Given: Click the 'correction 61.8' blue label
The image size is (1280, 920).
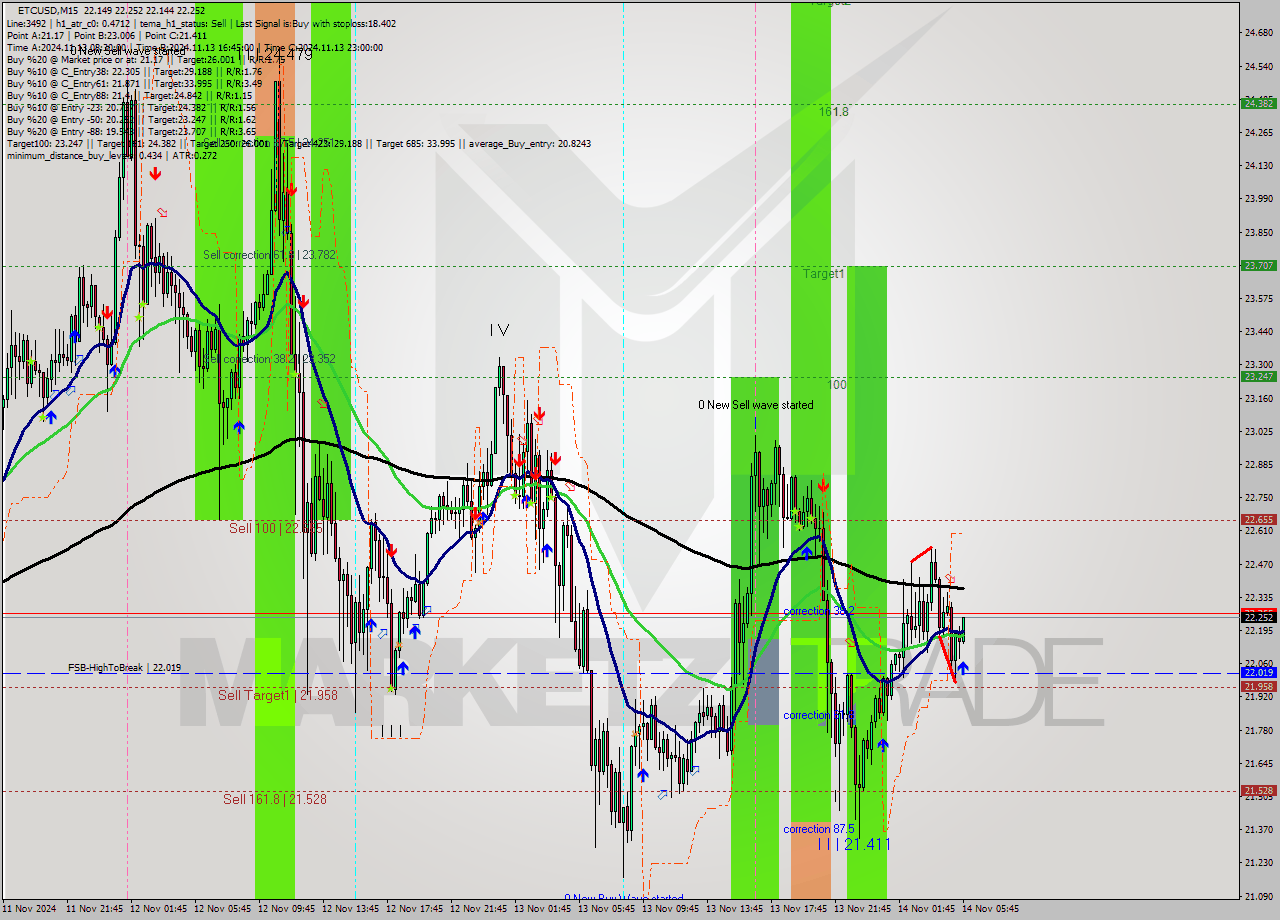Looking at the screenshot, I should (819, 715).
